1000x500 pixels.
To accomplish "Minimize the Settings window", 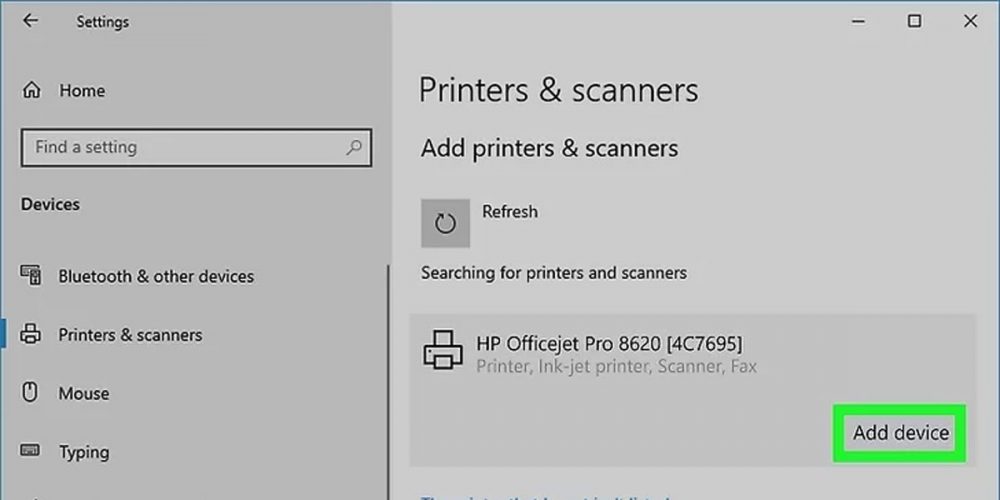I will tap(858, 21).
